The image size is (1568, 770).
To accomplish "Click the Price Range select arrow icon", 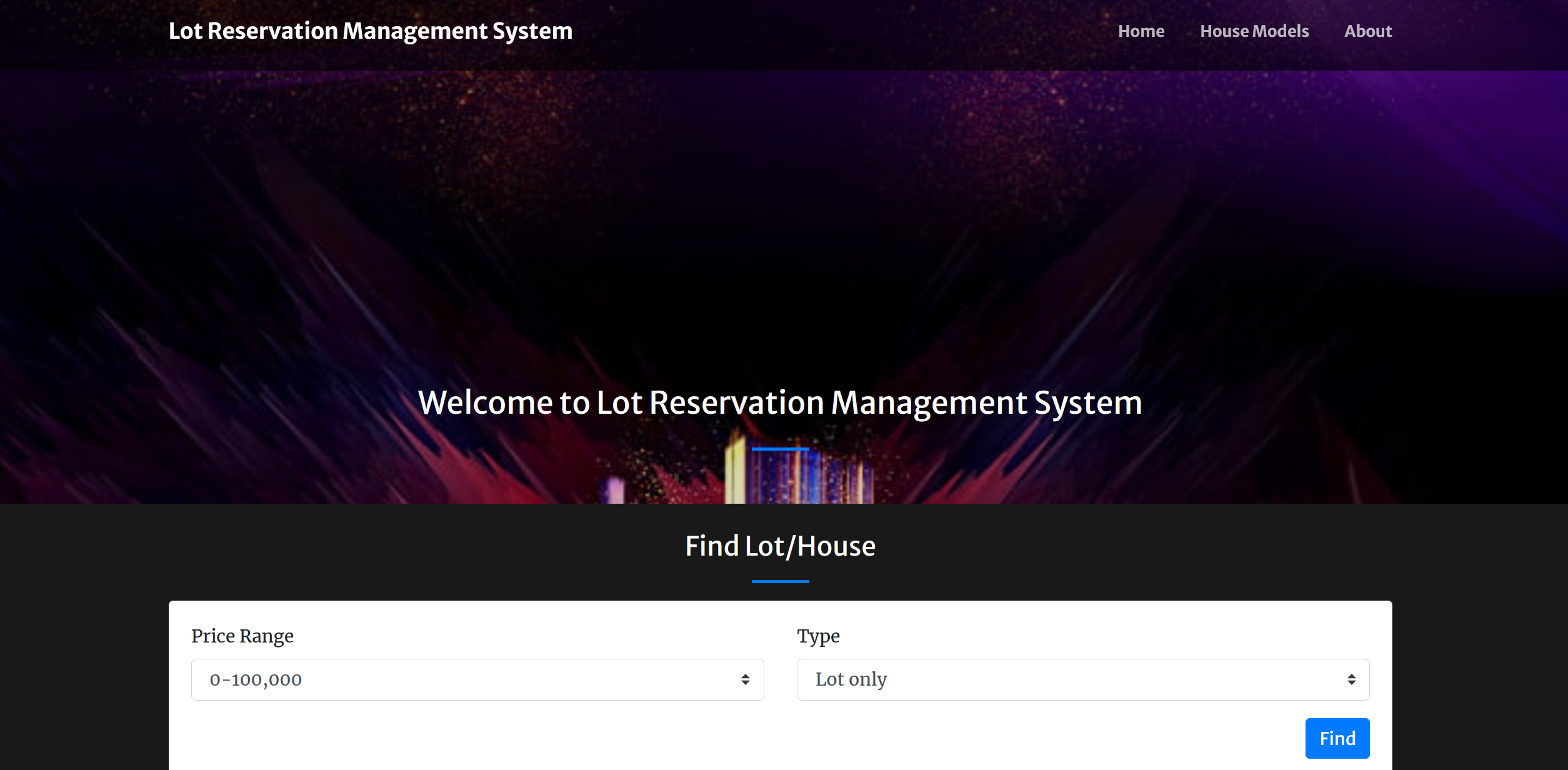I will (x=745, y=679).
